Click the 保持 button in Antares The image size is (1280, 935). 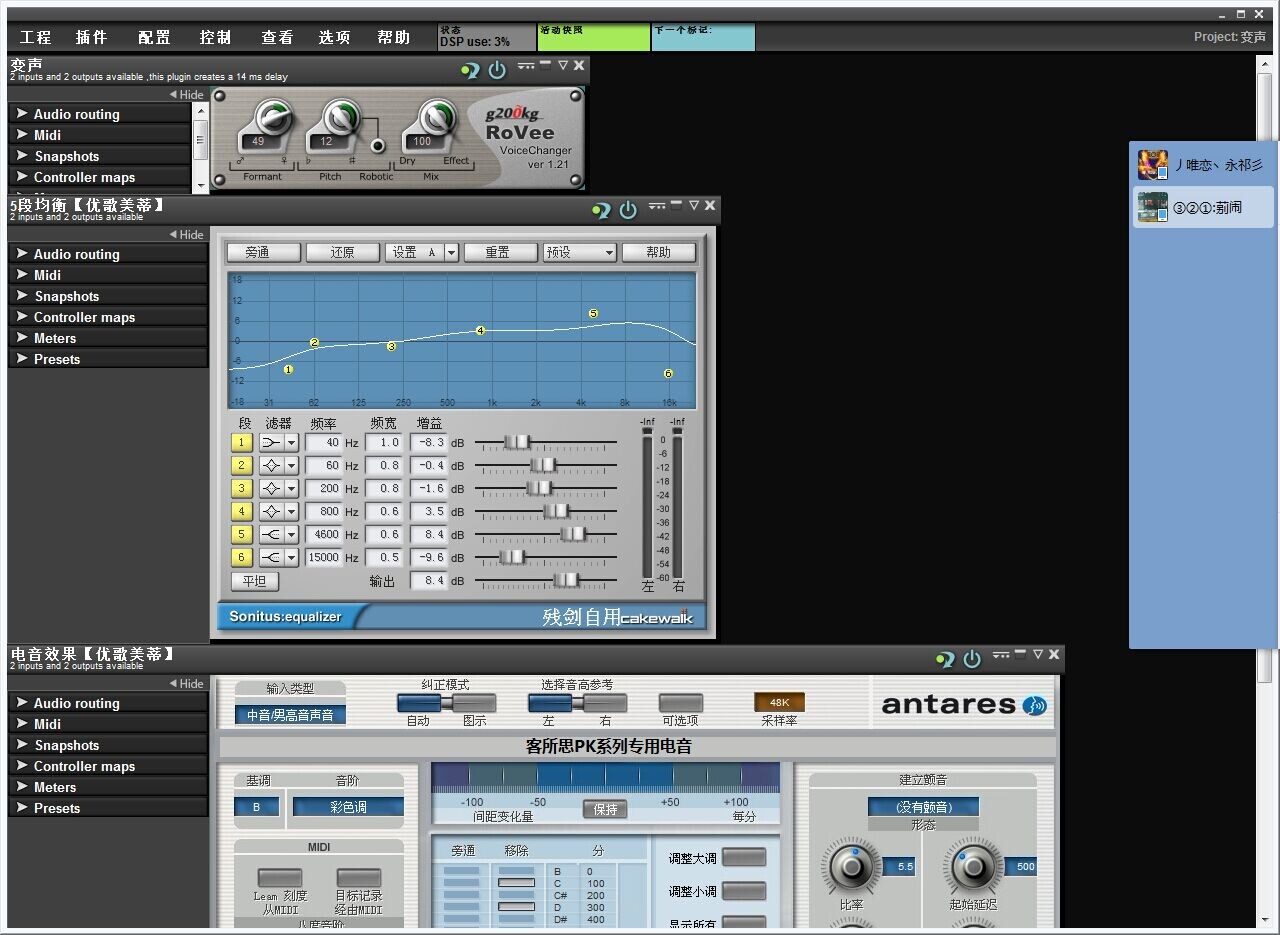(x=605, y=809)
